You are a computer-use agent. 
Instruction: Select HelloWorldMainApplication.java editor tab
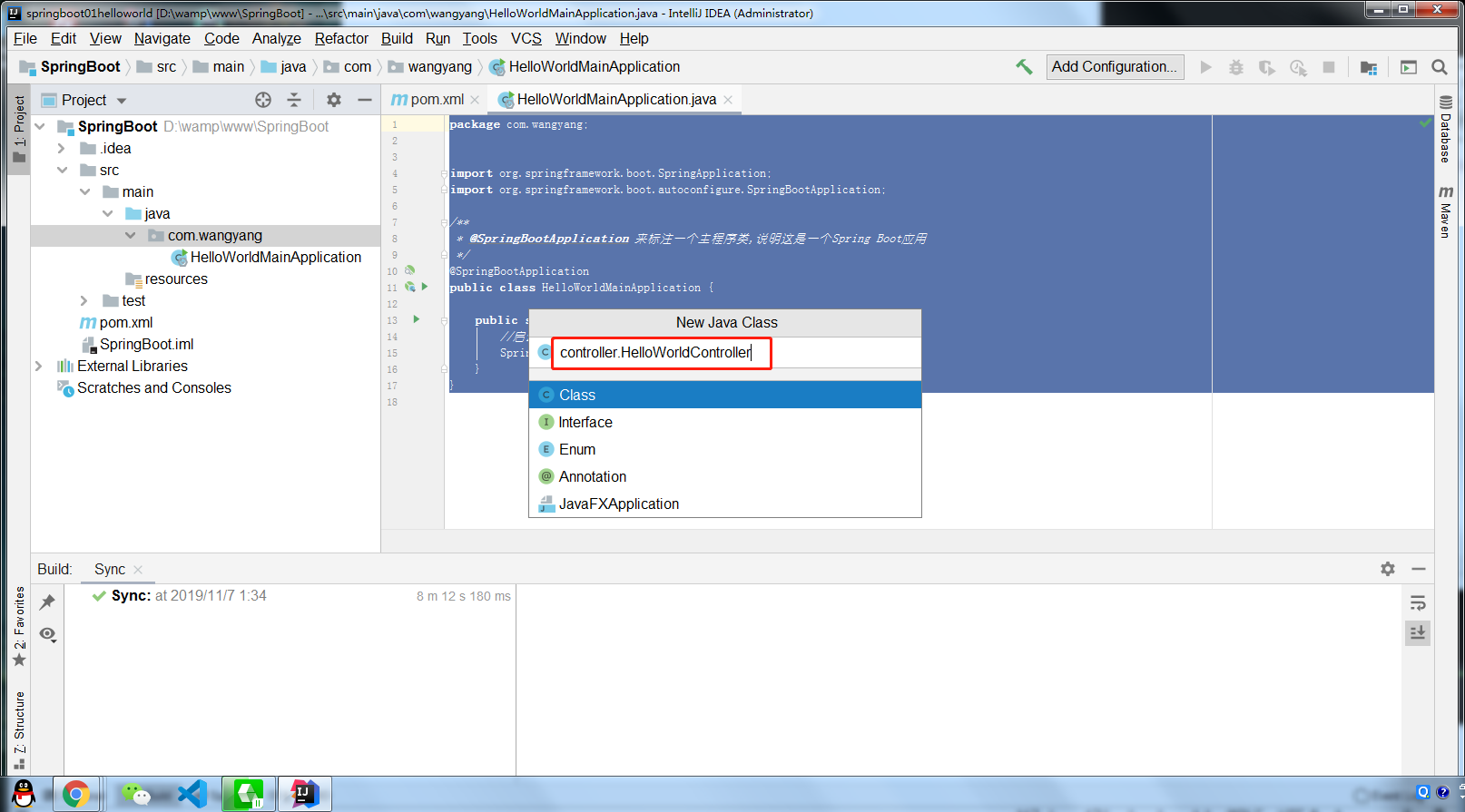617,100
